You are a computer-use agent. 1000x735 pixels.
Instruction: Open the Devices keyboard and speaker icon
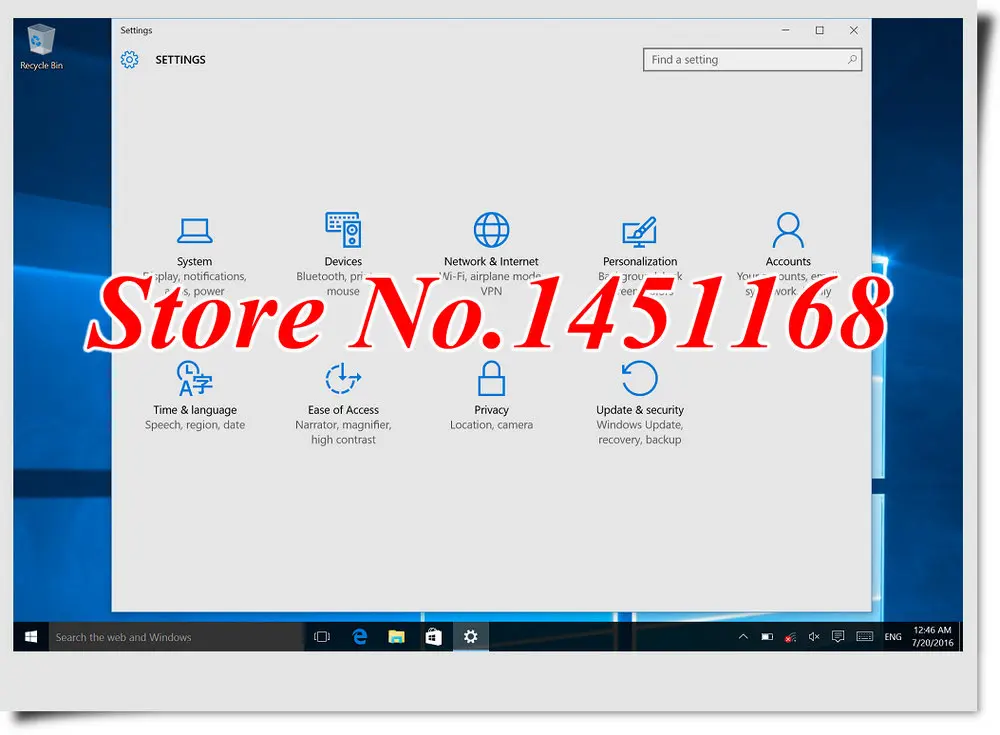coord(343,230)
